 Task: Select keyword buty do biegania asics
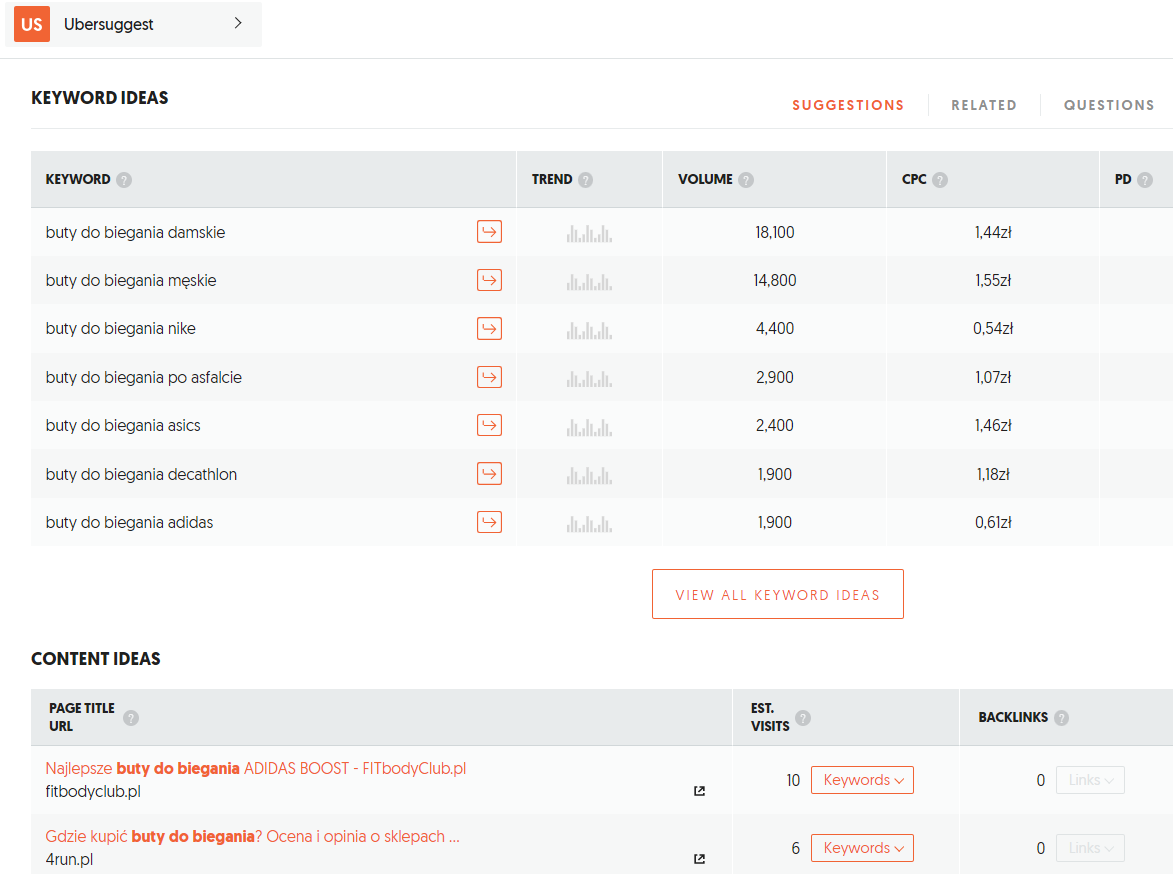123,426
